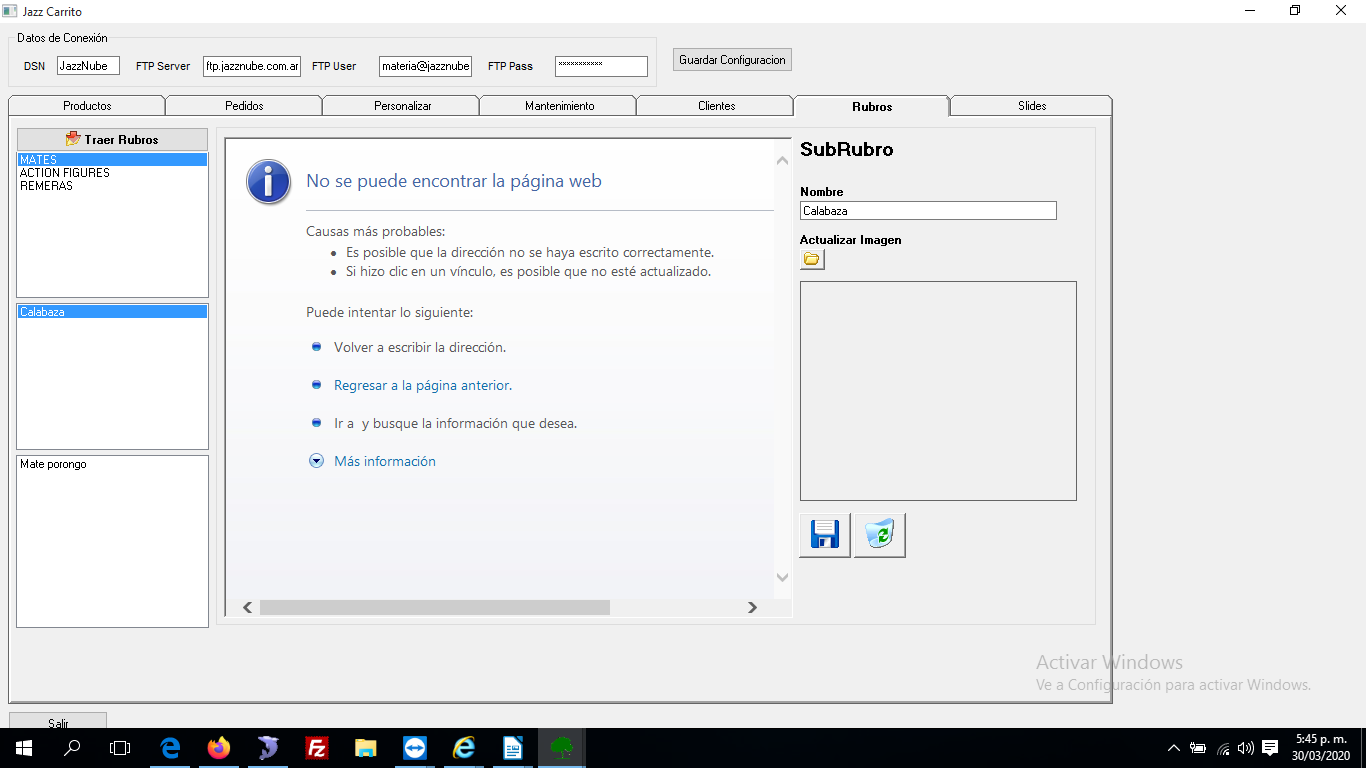Switch to the Slides tab

tap(1032, 106)
